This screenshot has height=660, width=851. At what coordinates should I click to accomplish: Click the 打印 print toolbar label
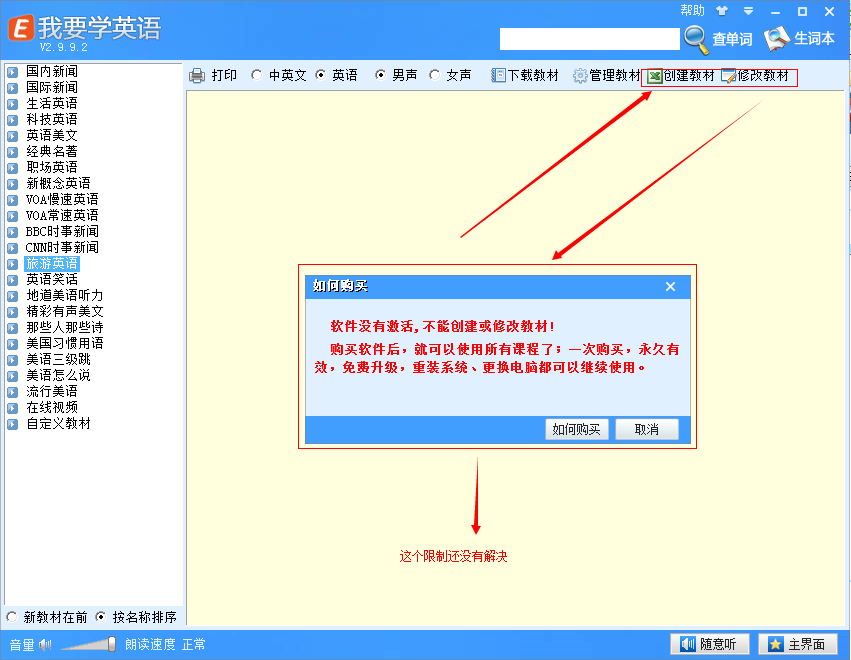point(224,75)
